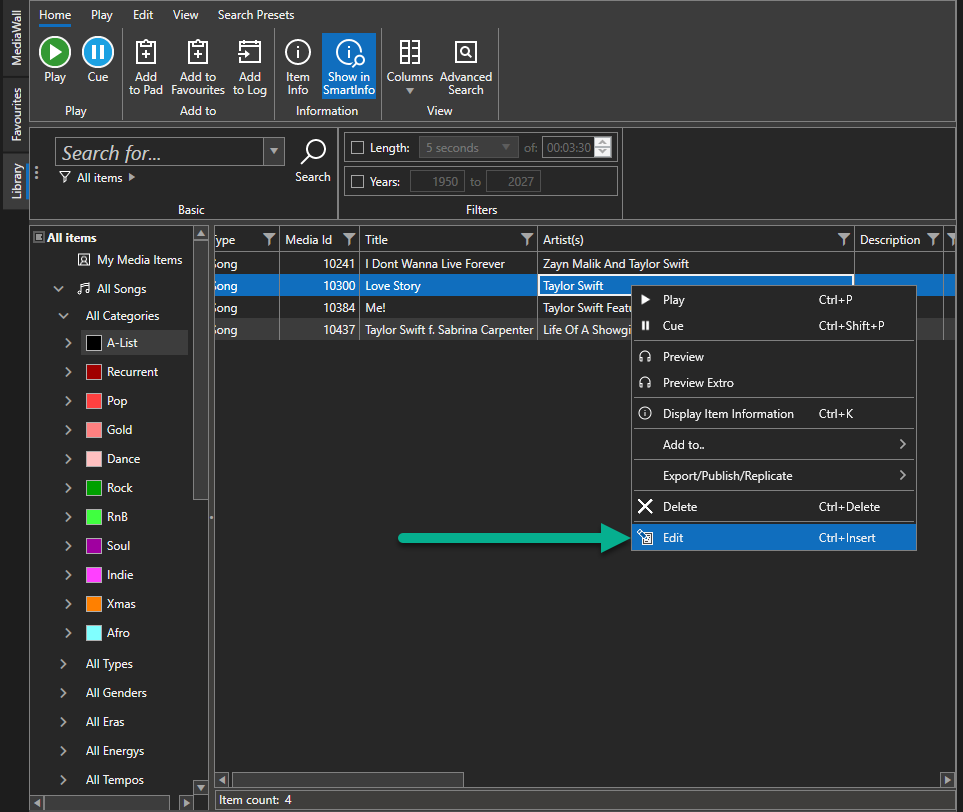This screenshot has height=812, width=963.
Task: Click the Title column filter icon
Action: click(527, 240)
